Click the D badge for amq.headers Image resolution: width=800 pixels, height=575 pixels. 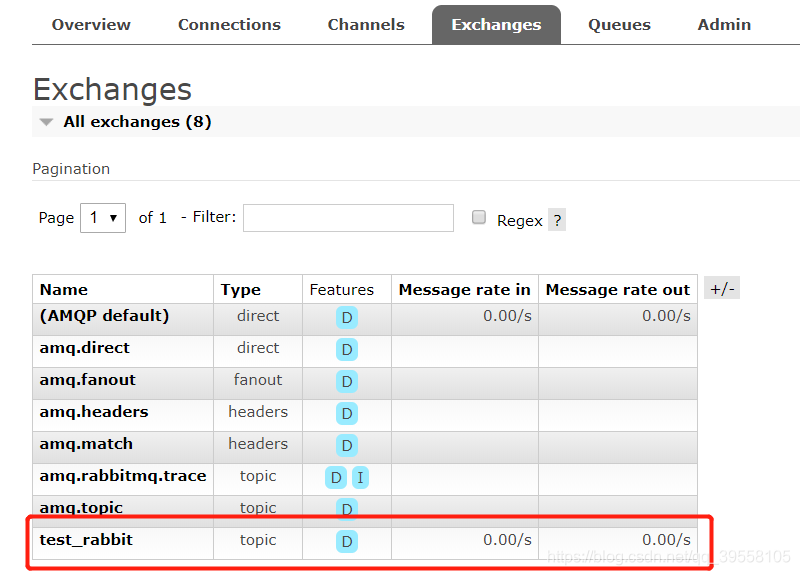[347, 414]
